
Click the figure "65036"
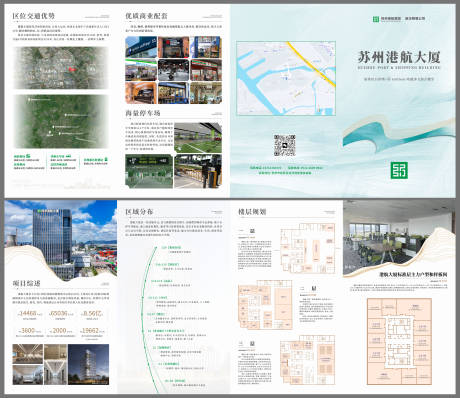(x=59, y=313)
